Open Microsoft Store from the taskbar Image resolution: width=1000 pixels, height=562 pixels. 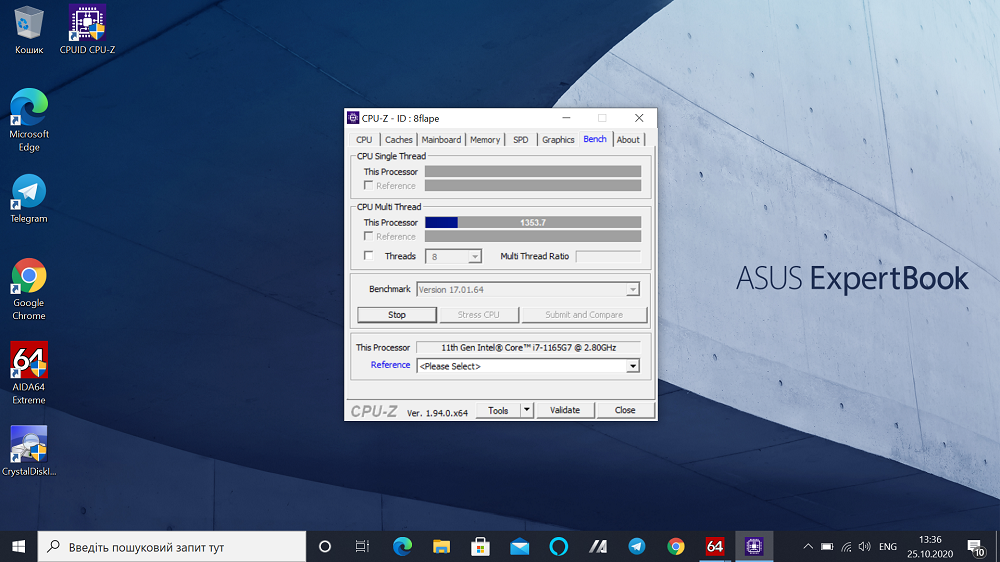[x=480, y=547]
